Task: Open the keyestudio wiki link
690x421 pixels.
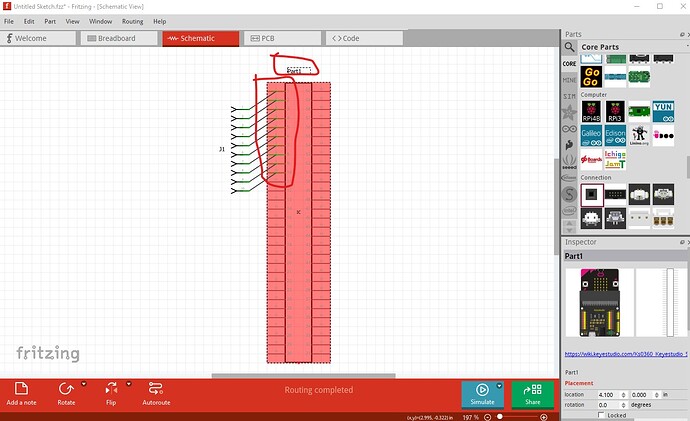Action: pos(625,353)
